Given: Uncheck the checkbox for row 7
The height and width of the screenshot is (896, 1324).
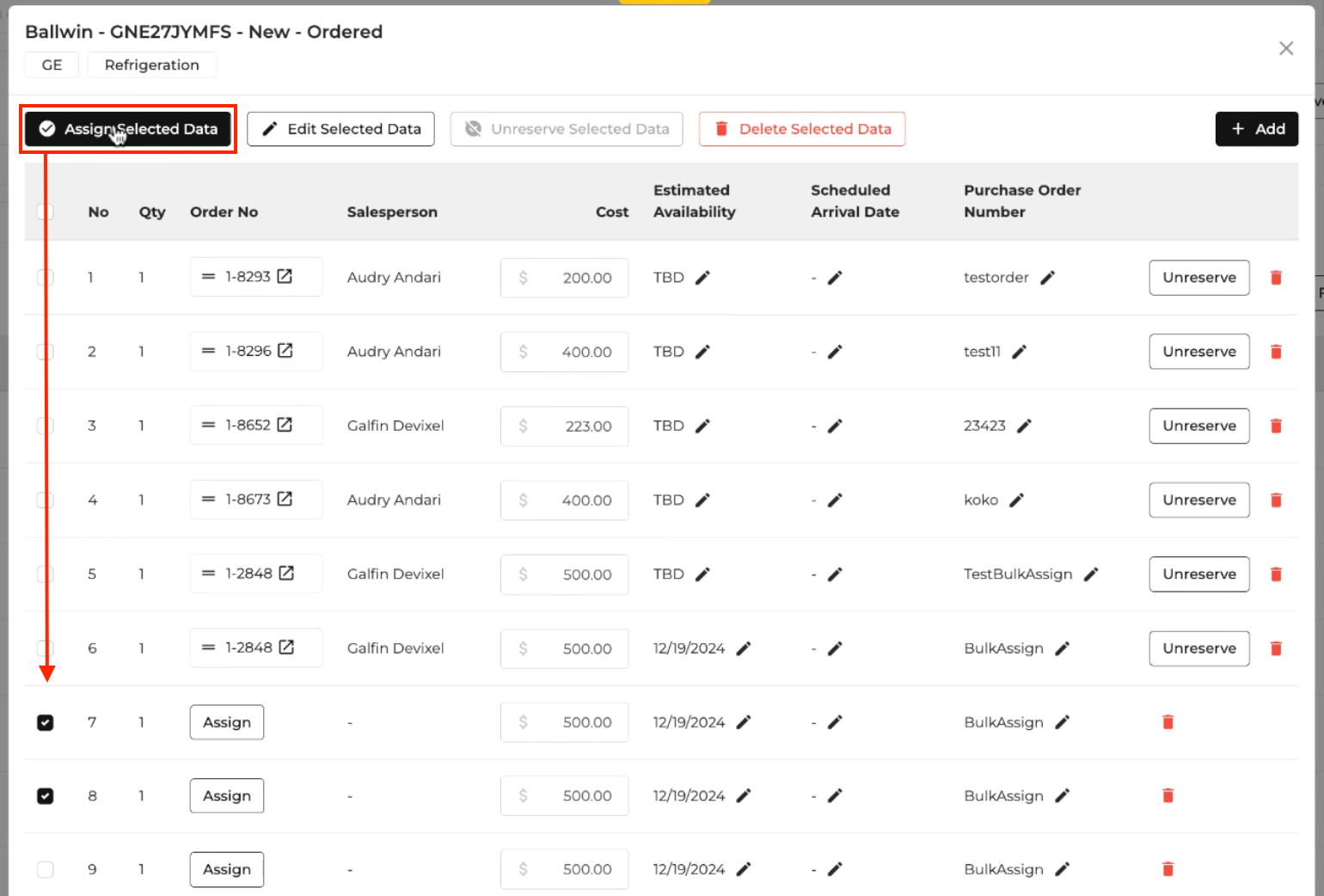Looking at the screenshot, I should tap(46, 722).
